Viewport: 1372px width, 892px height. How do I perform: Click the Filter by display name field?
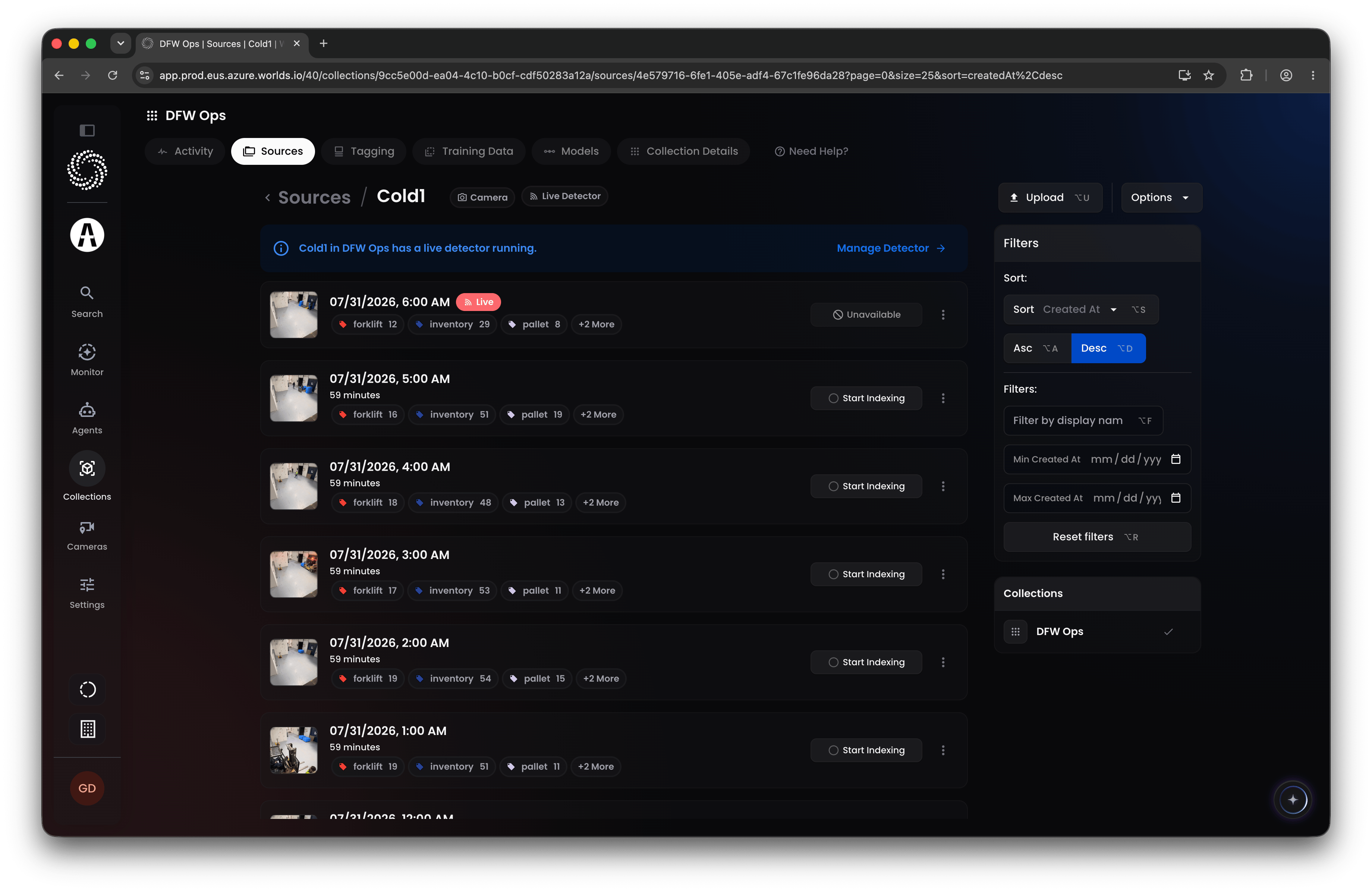click(1083, 420)
